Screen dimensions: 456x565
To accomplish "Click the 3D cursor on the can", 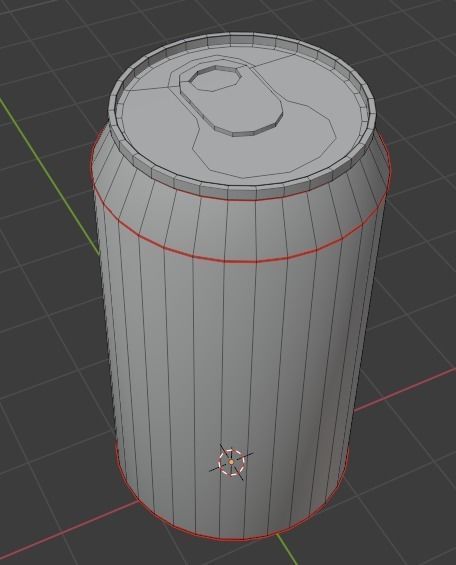I will pyautogui.click(x=231, y=462).
